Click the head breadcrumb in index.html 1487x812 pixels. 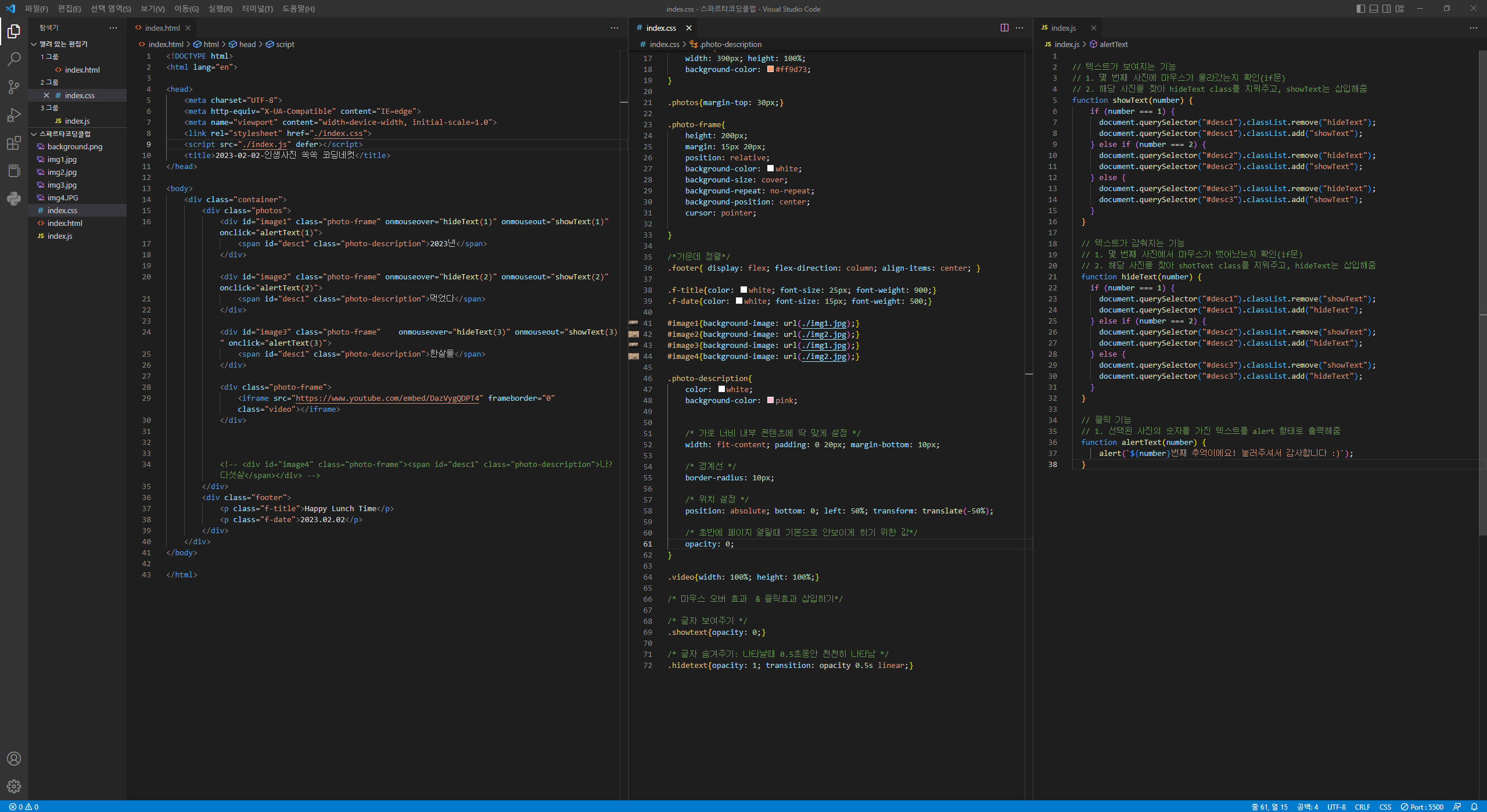point(242,44)
